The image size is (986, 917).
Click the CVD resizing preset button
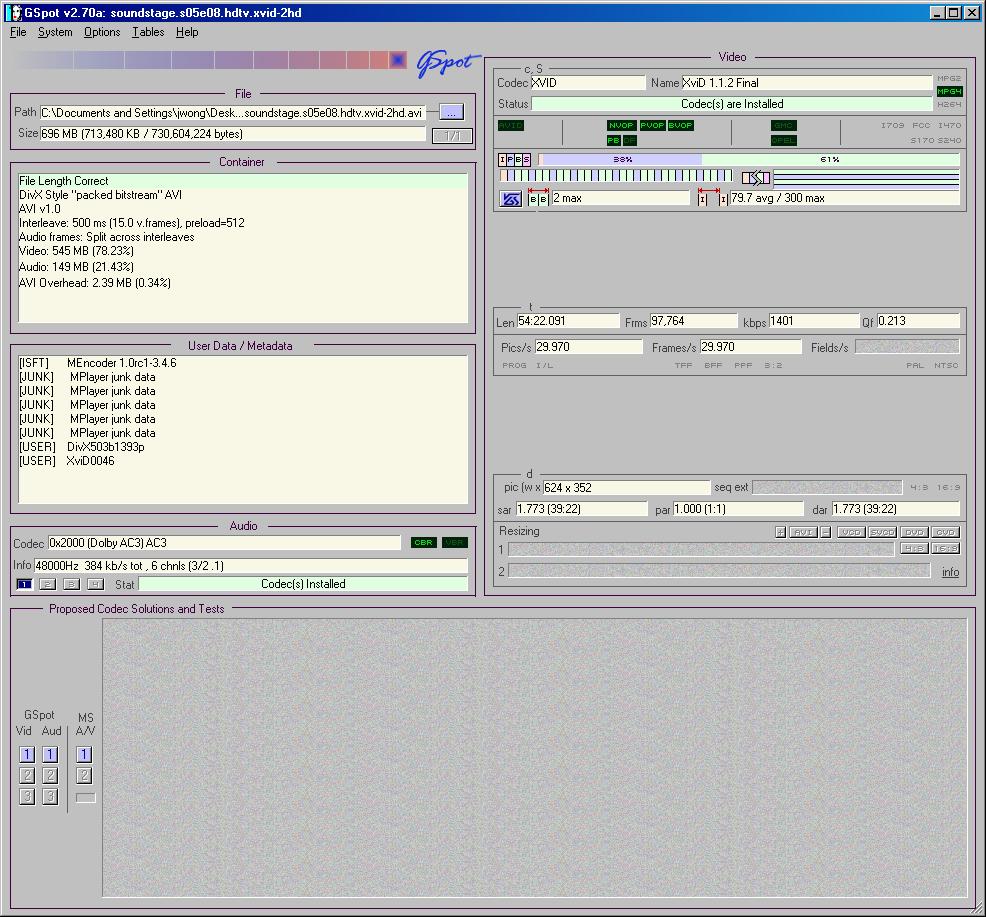pyautogui.click(x=945, y=532)
